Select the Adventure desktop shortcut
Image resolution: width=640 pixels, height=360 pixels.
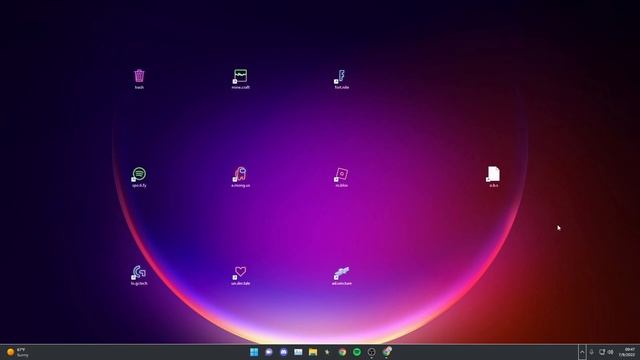pos(342,275)
